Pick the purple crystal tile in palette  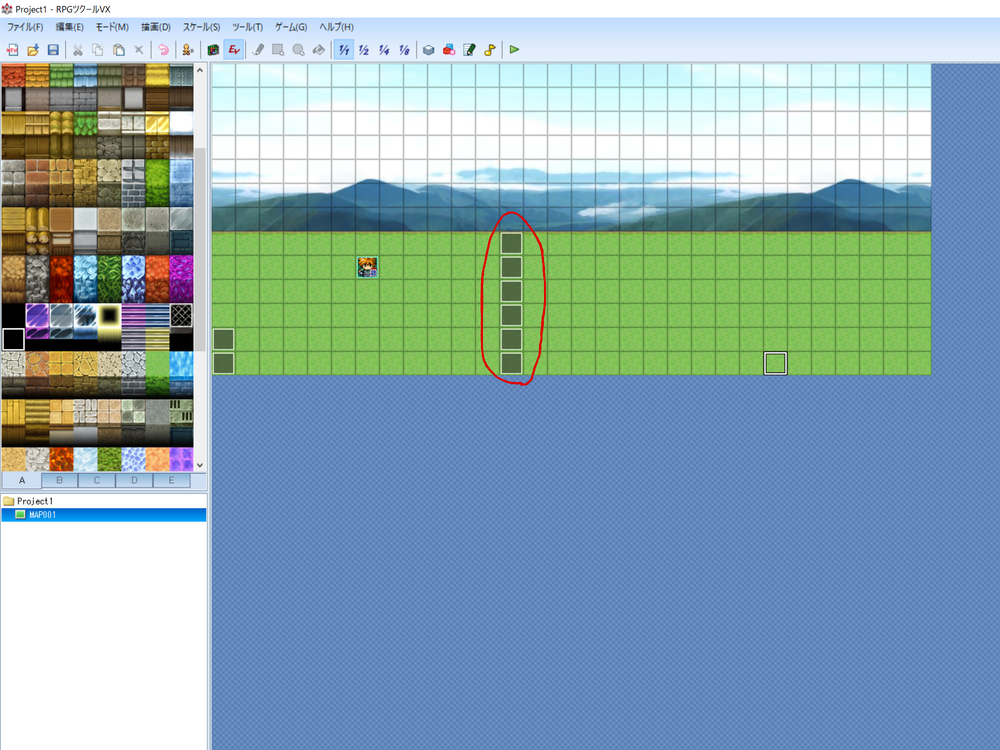pyautogui.click(x=38, y=315)
